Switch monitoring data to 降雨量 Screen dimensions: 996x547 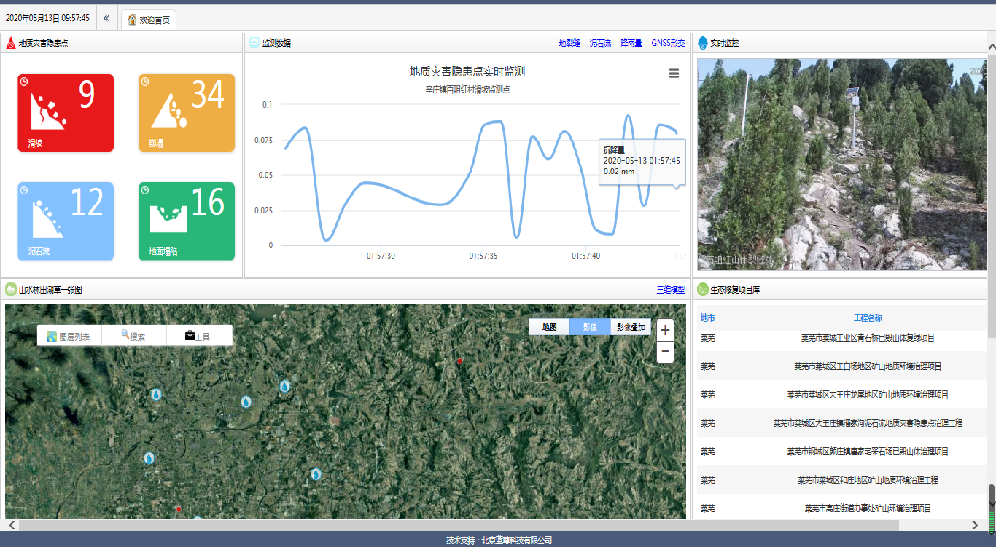point(631,43)
